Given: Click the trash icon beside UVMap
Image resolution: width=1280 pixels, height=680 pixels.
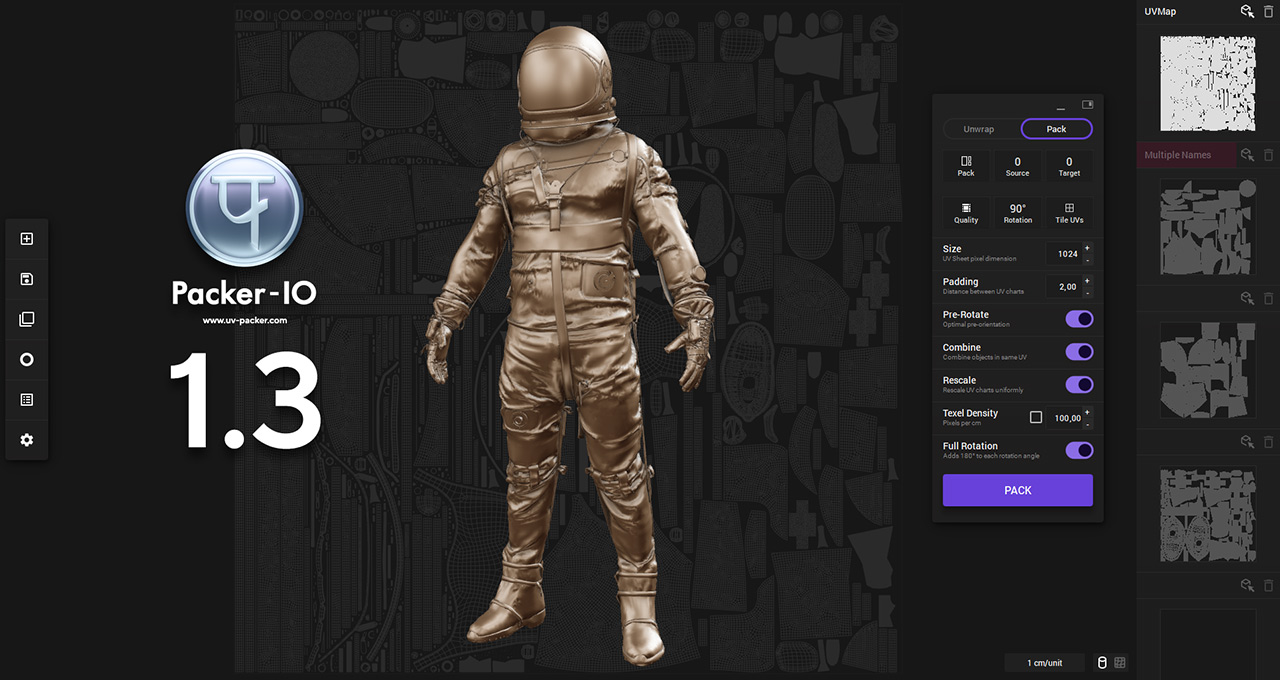Looking at the screenshot, I should [x=1268, y=11].
